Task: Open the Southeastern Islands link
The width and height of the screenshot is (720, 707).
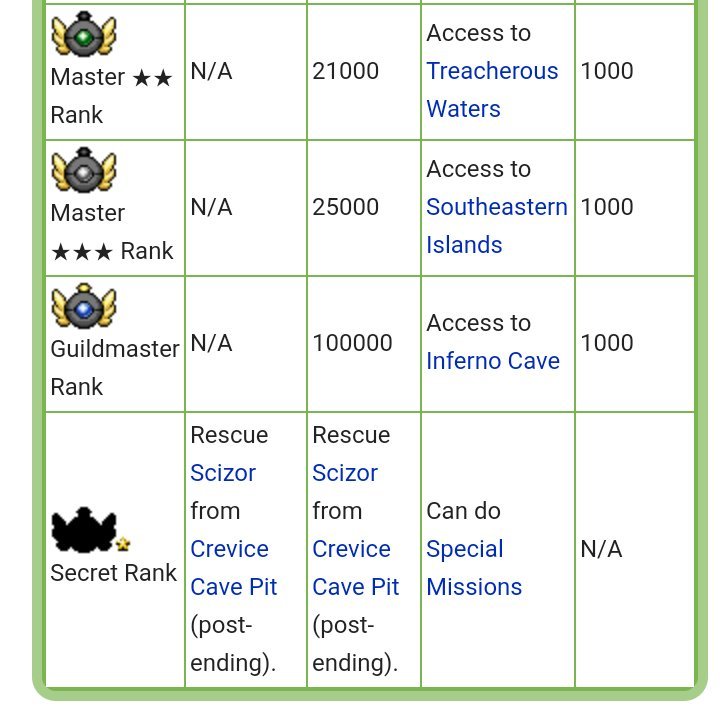Action: pos(497,226)
